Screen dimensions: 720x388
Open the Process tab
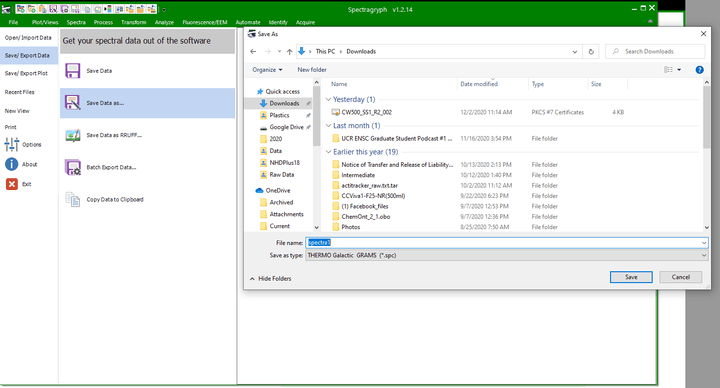[x=103, y=22]
